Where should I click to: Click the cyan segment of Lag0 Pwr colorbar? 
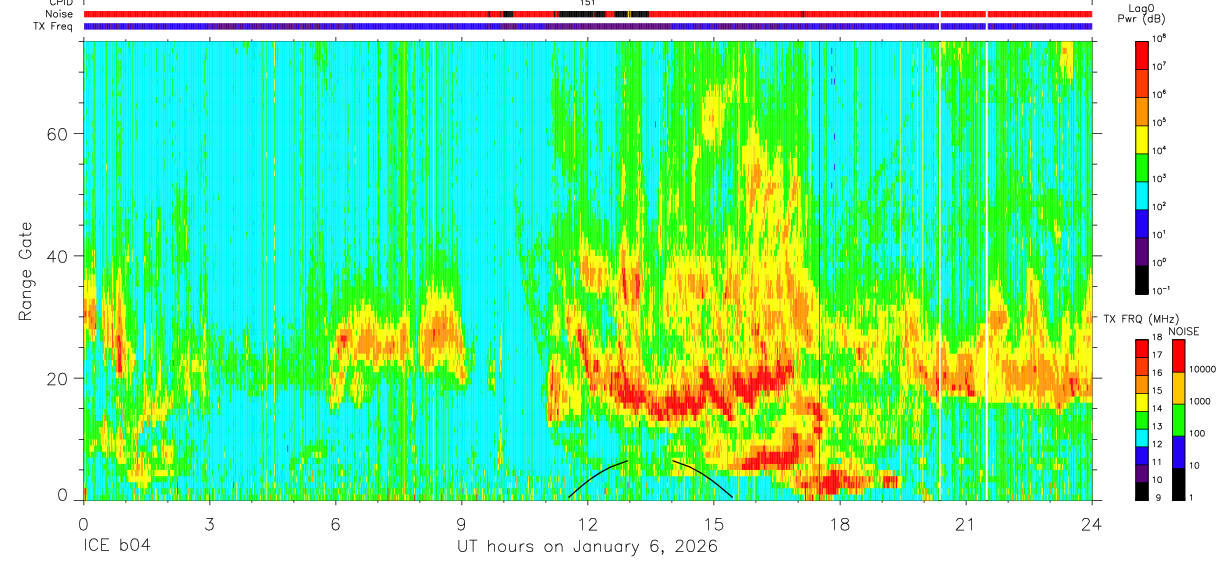tap(1143, 194)
